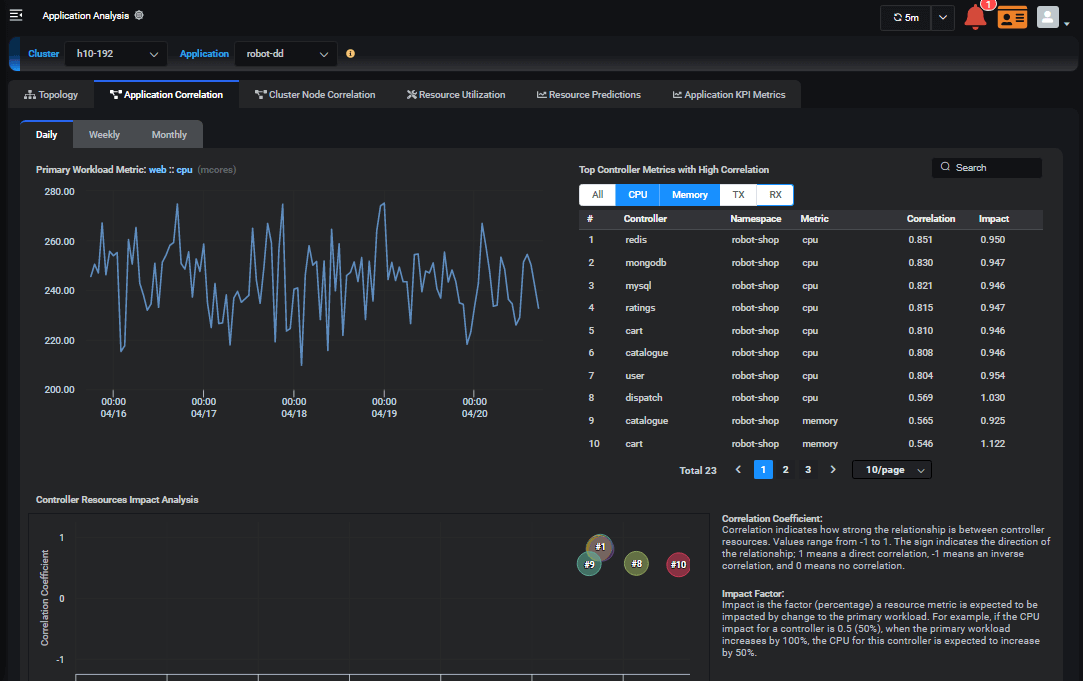1083x681 pixels.
Task: Go to previous page arrow
Action: 738,470
